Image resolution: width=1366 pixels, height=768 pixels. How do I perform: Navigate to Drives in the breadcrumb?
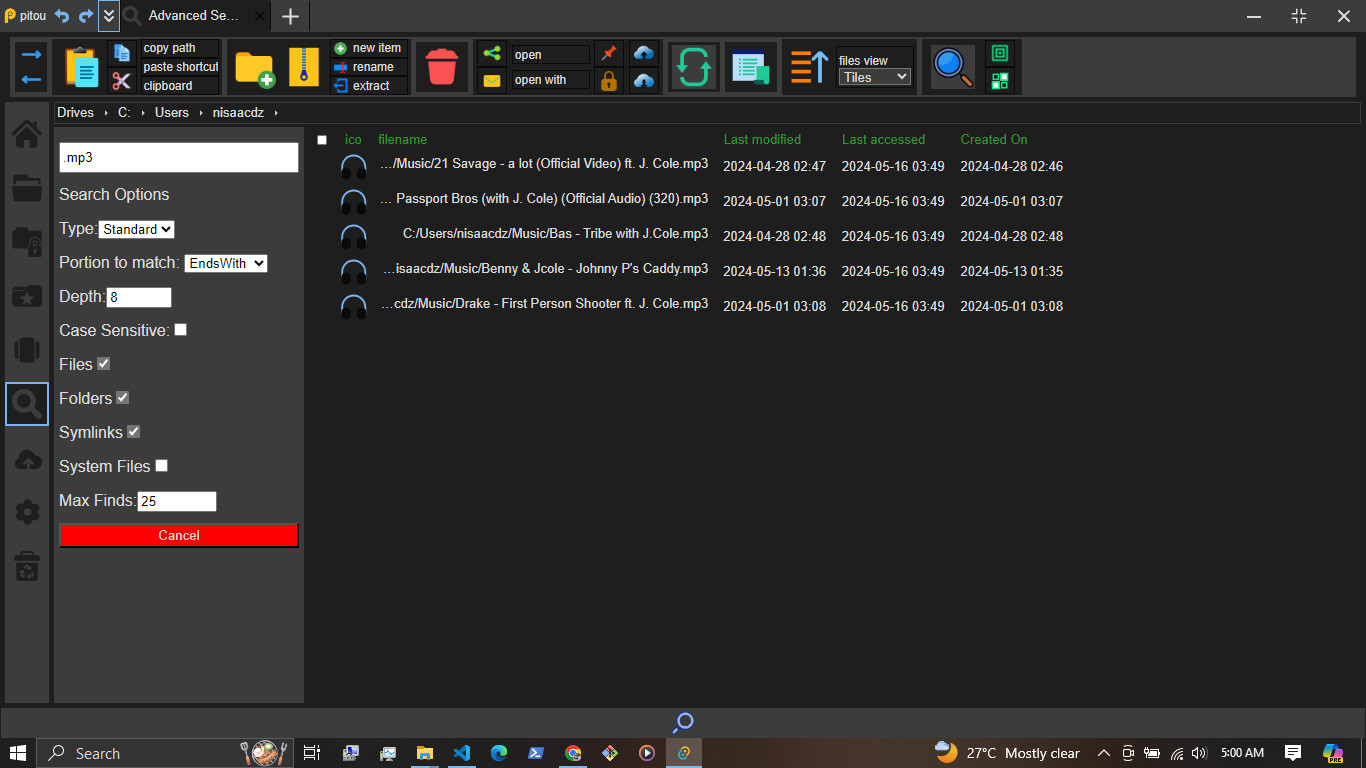coord(75,113)
